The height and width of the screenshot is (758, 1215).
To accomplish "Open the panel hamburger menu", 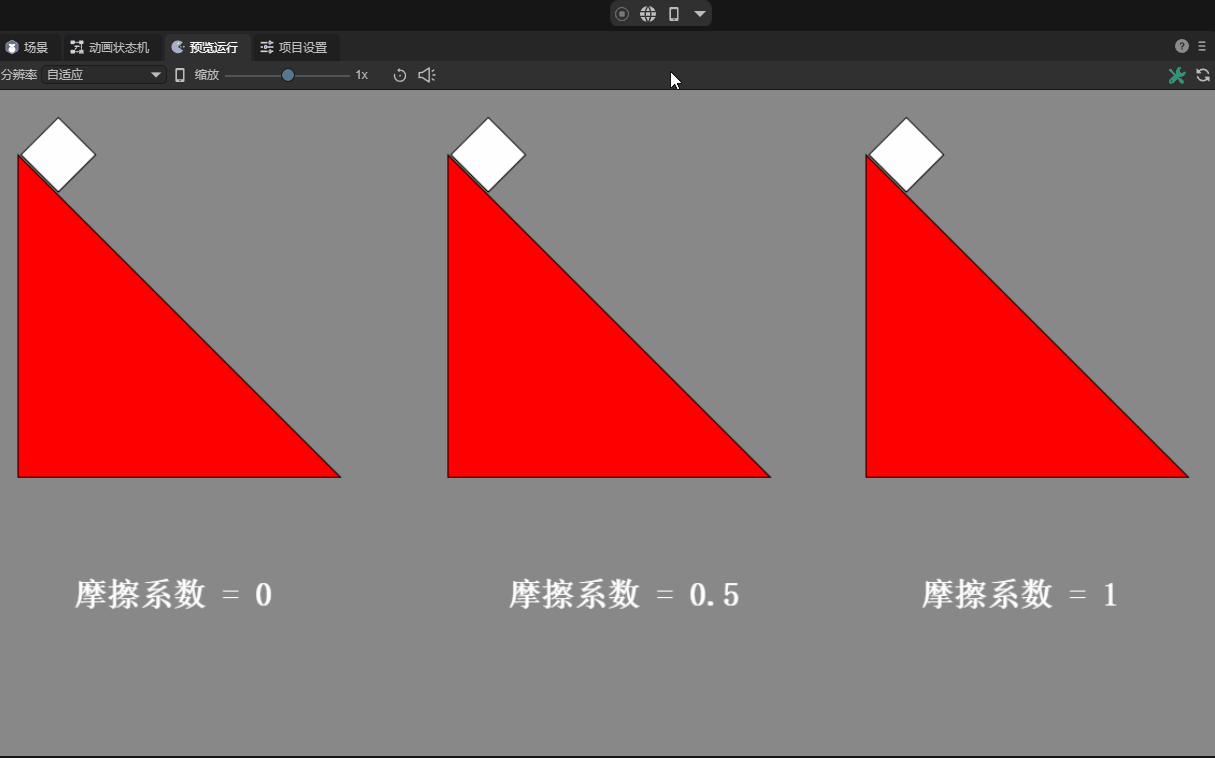I will pos(1202,46).
